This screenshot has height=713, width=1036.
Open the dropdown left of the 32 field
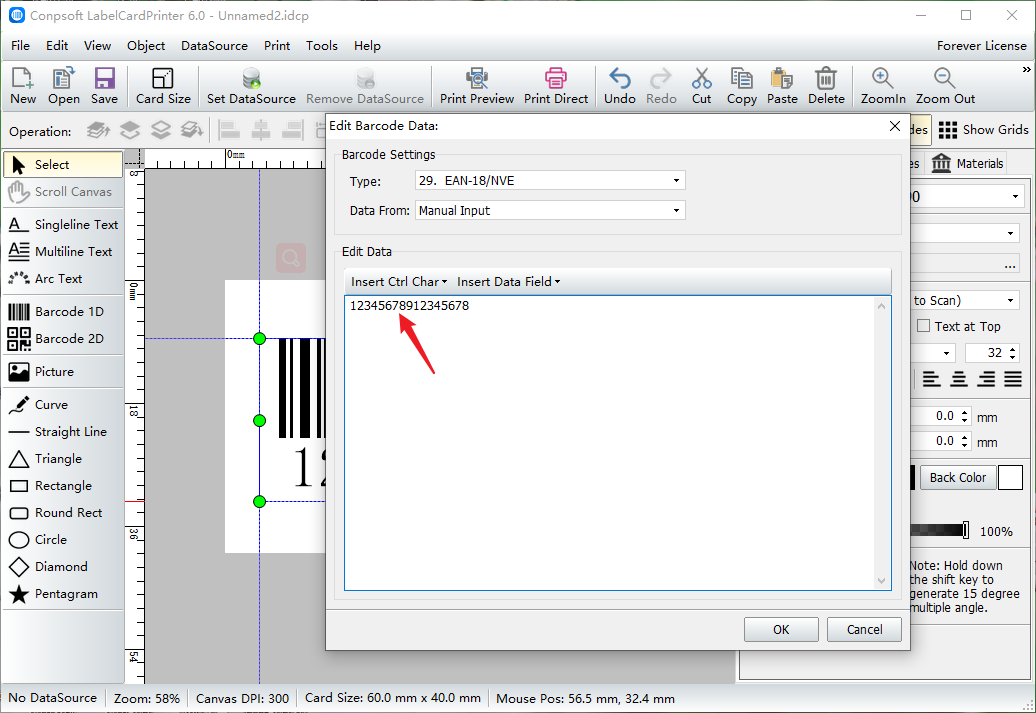(933, 353)
